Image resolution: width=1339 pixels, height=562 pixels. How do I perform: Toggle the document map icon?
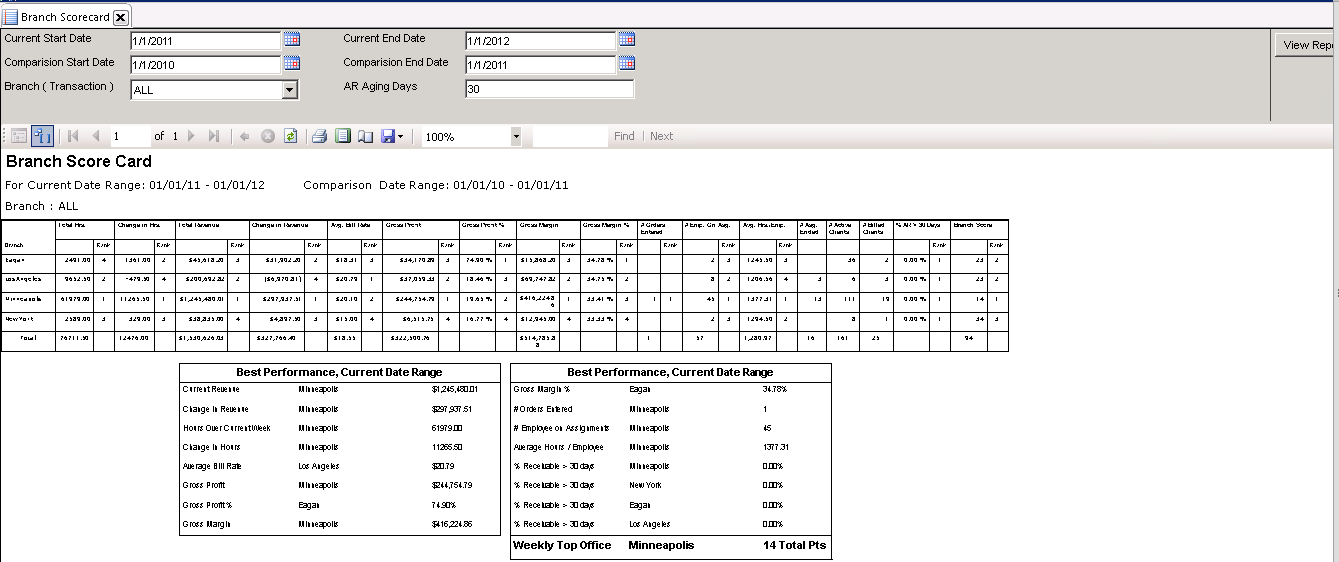point(42,136)
